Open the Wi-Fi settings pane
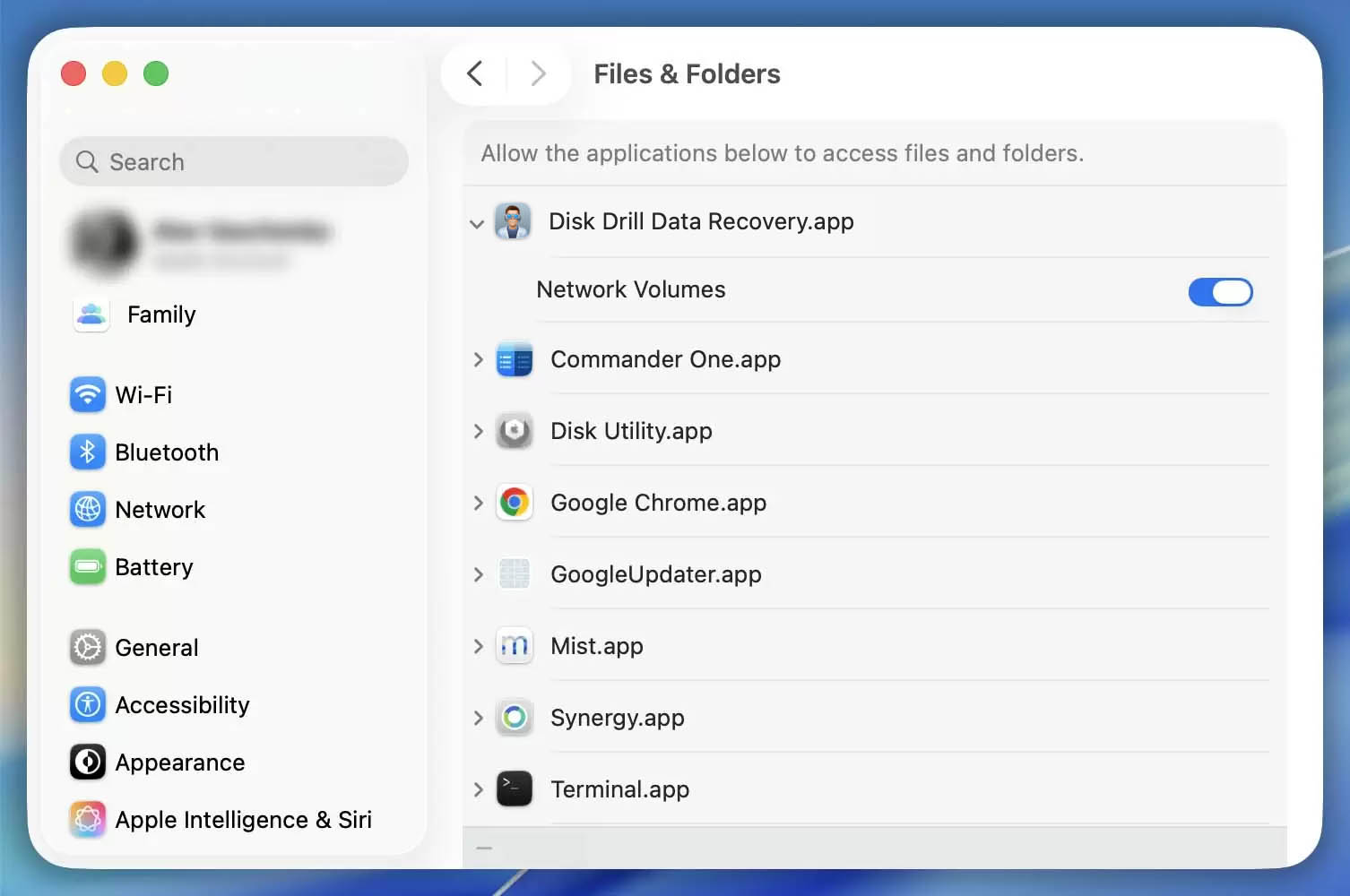 pos(234,395)
